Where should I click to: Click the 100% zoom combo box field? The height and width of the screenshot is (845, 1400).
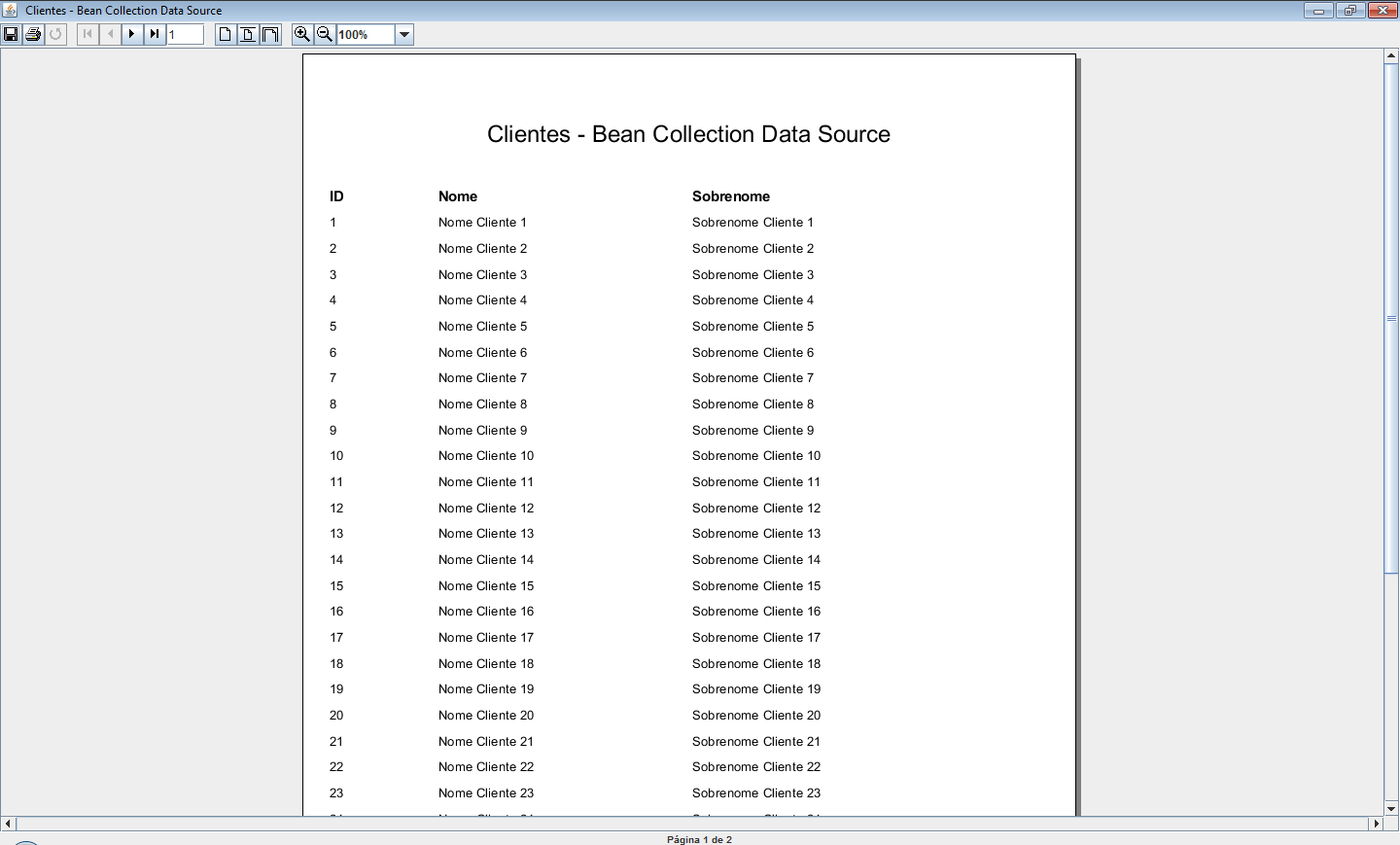click(x=366, y=35)
